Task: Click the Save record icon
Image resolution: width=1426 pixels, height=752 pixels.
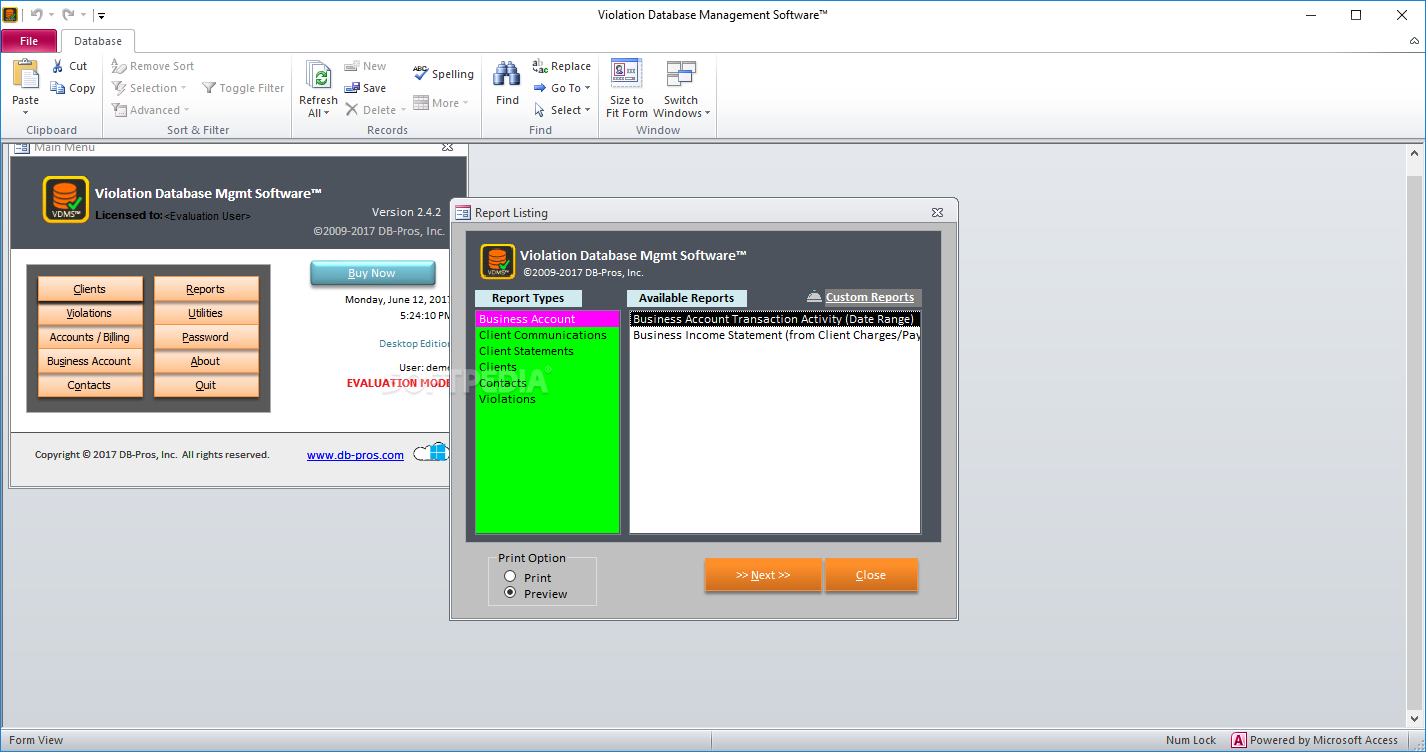Action: click(x=352, y=88)
